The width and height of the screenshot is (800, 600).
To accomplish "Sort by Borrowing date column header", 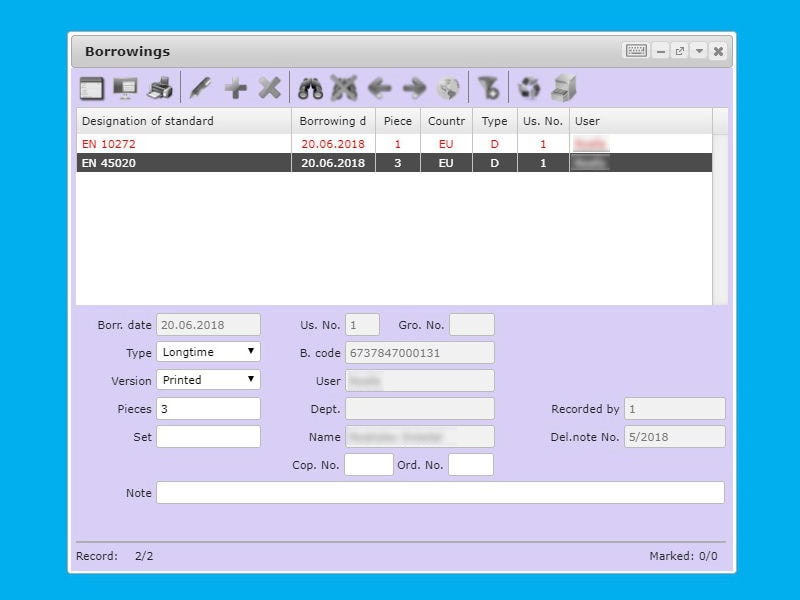I will tap(333, 121).
